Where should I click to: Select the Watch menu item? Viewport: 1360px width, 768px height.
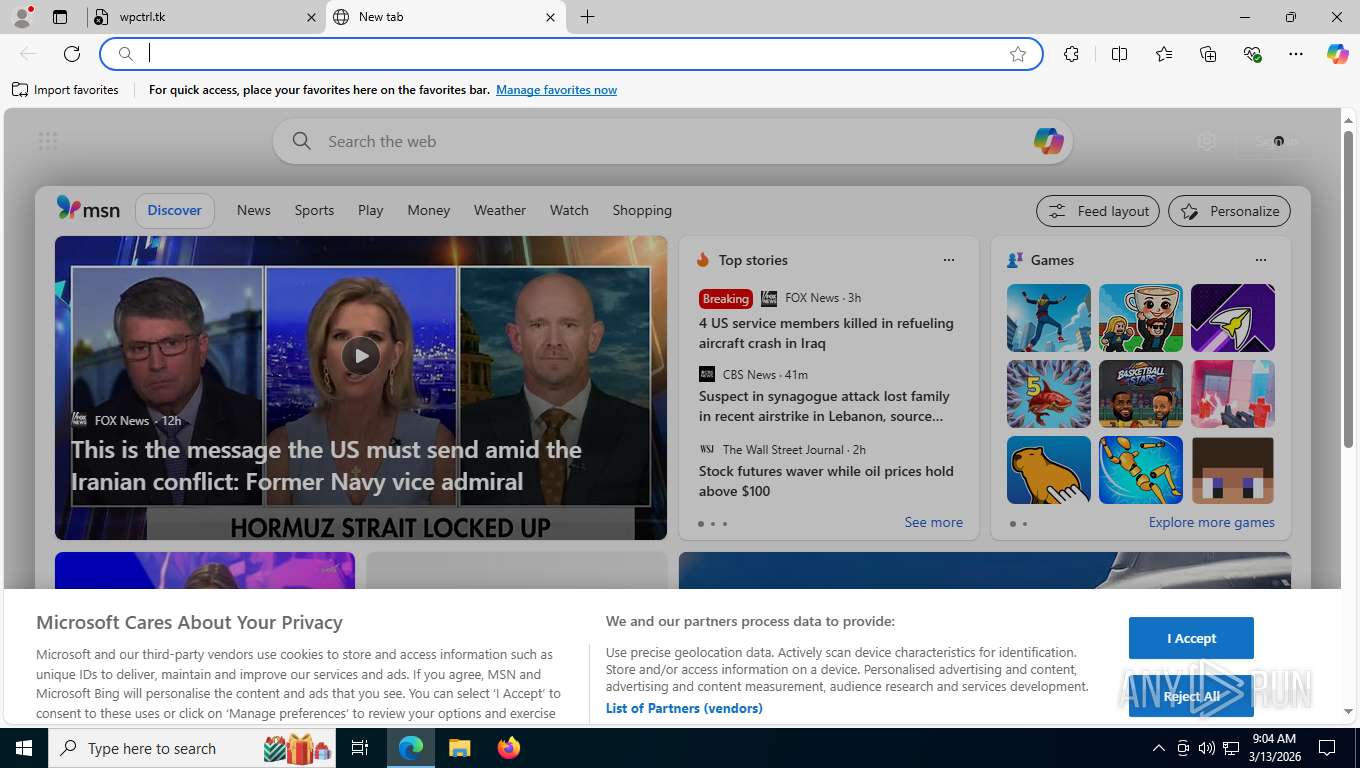pyautogui.click(x=569, y=210)
